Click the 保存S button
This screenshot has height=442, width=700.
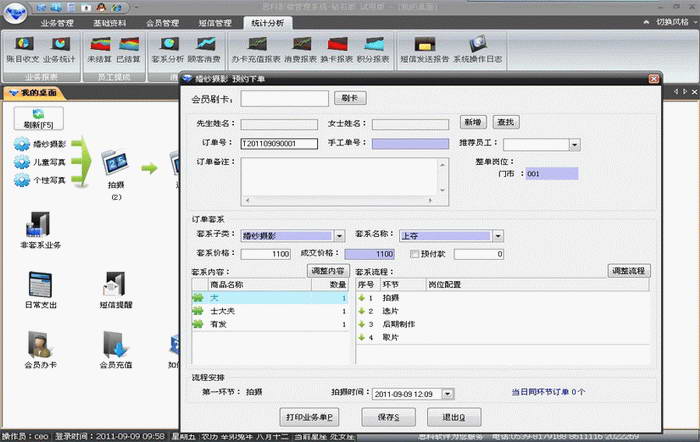pos(388,417)
